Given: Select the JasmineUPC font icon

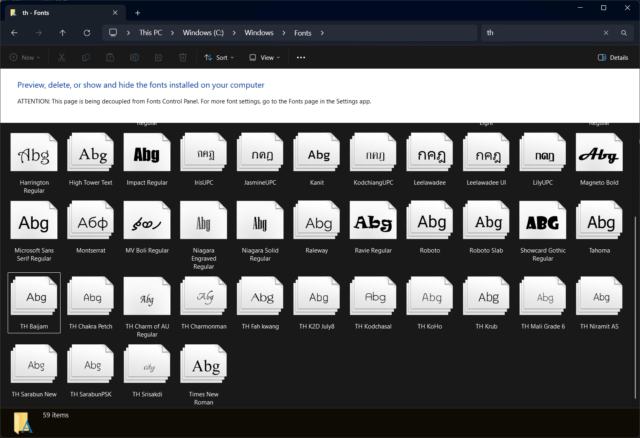Looking at the screenshot, I should click(260, 152).
